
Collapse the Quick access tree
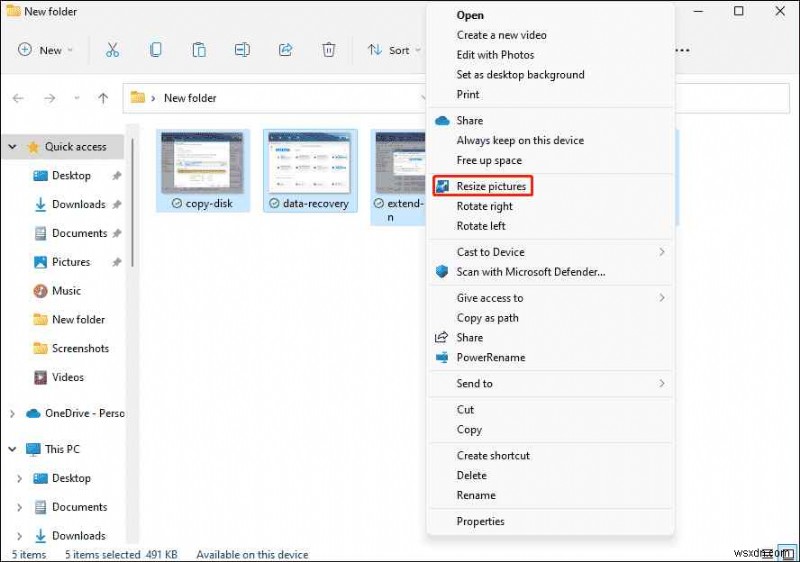pyautogui.click(x=12, y=147)
